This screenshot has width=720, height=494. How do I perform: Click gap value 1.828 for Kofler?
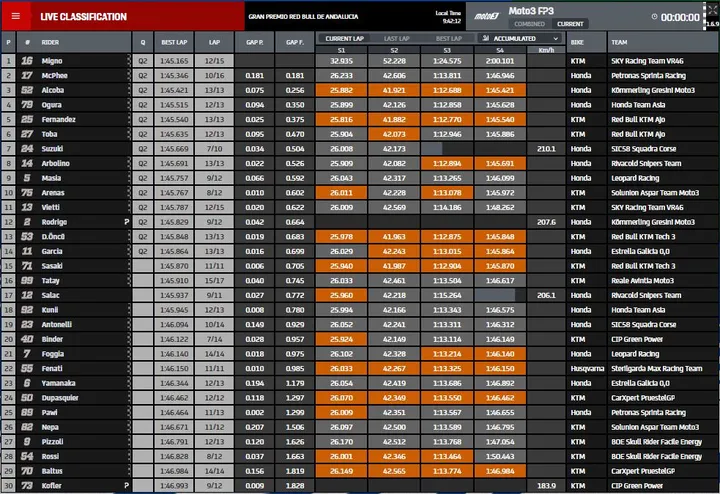295,485
